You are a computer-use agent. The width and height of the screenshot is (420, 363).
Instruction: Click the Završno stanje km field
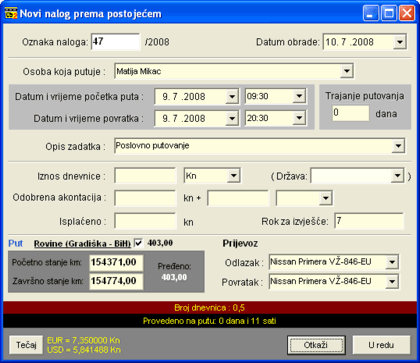point(116,281)
